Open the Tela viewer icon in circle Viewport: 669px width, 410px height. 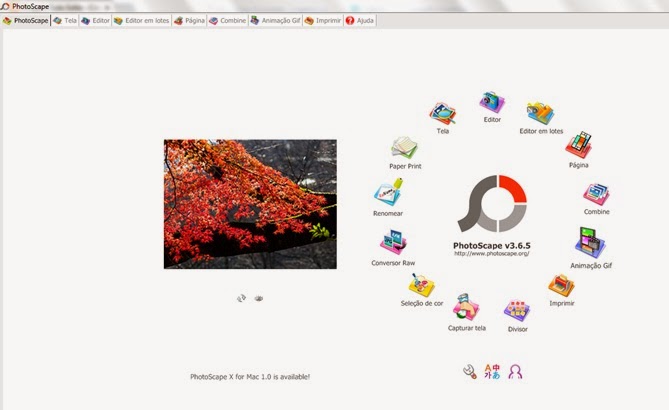click(x=442, y=114)
